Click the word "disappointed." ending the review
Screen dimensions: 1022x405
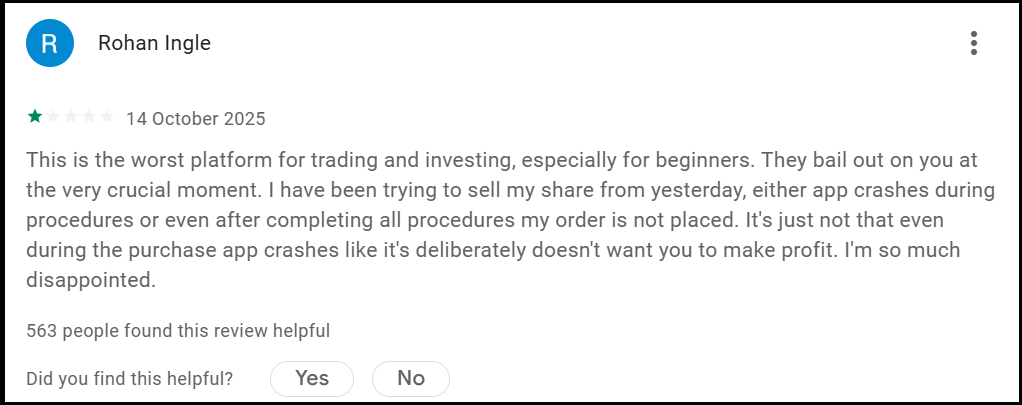(91, 281)
